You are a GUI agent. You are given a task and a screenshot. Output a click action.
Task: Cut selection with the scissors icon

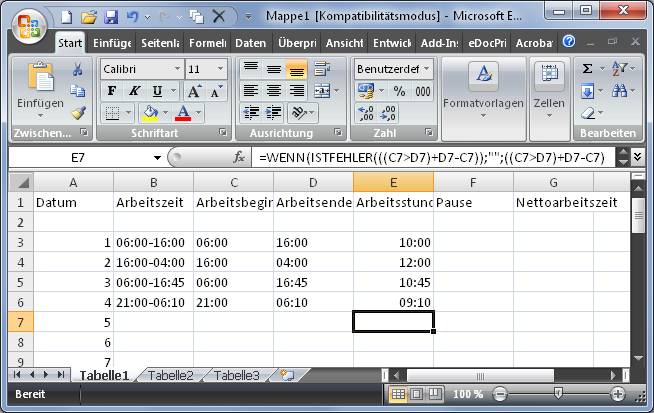tap(77, 69)
